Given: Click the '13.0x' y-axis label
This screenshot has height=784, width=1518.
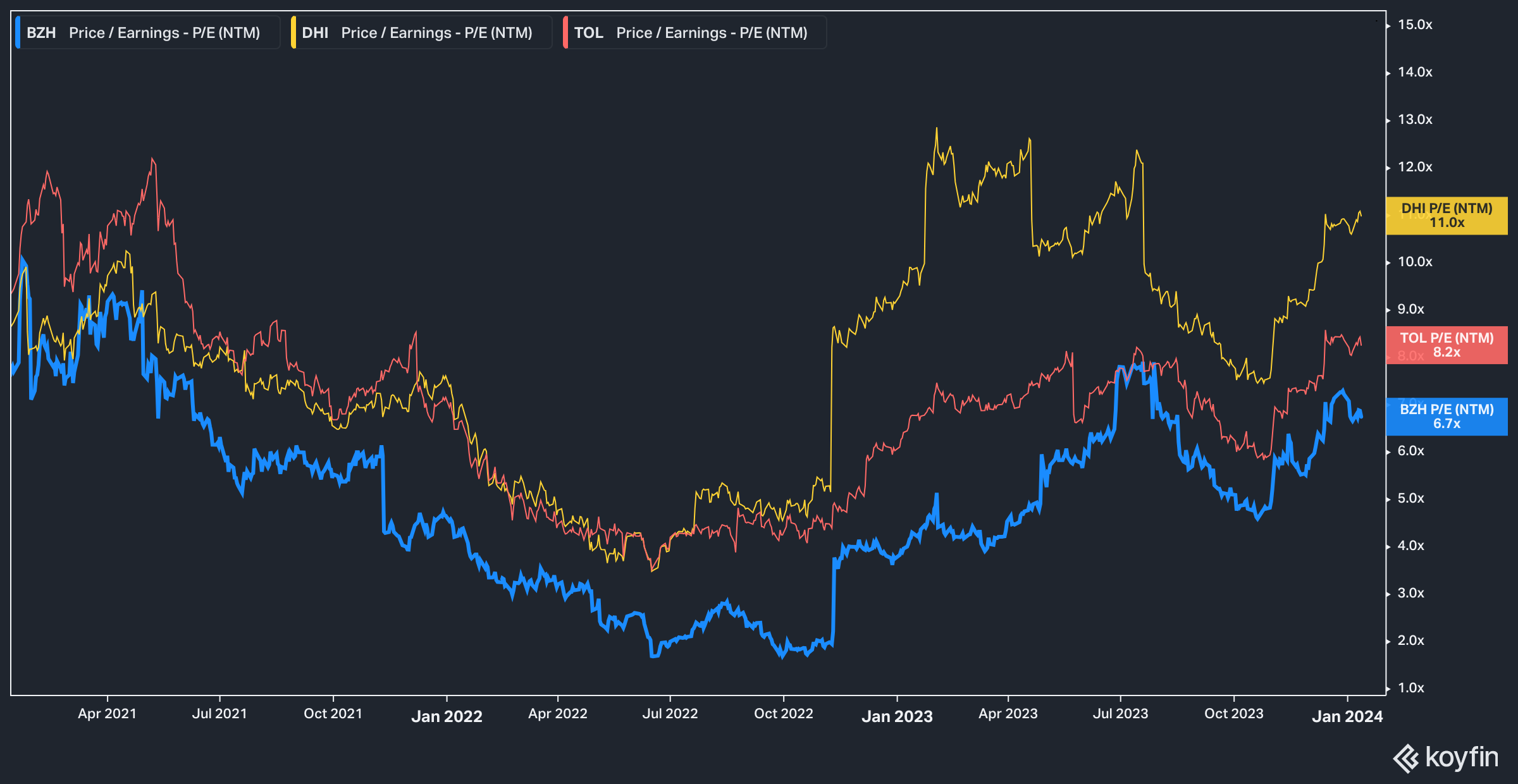Looking at the screenshot, I should [1415, 119].
